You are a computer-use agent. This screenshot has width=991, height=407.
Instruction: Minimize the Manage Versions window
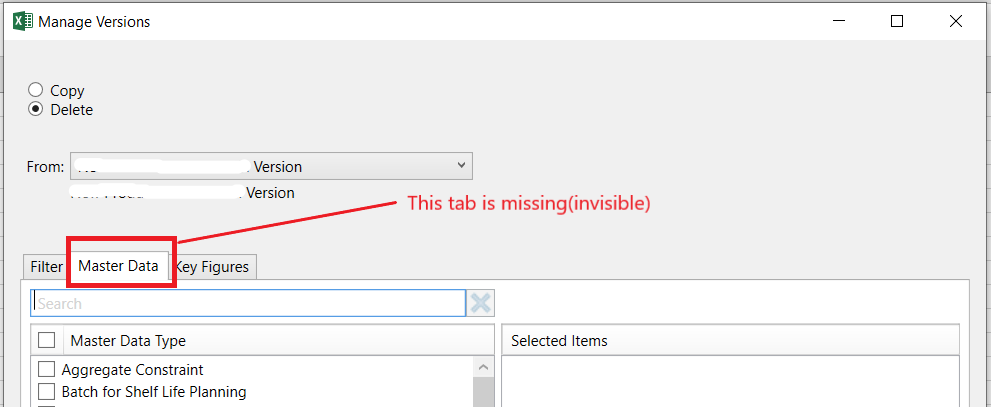point(838,21)
